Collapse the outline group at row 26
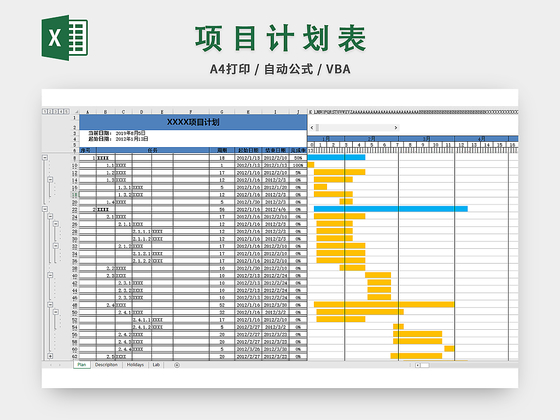Image resolution: width=560 pixels, height=420 pixels. coord(56,224)
